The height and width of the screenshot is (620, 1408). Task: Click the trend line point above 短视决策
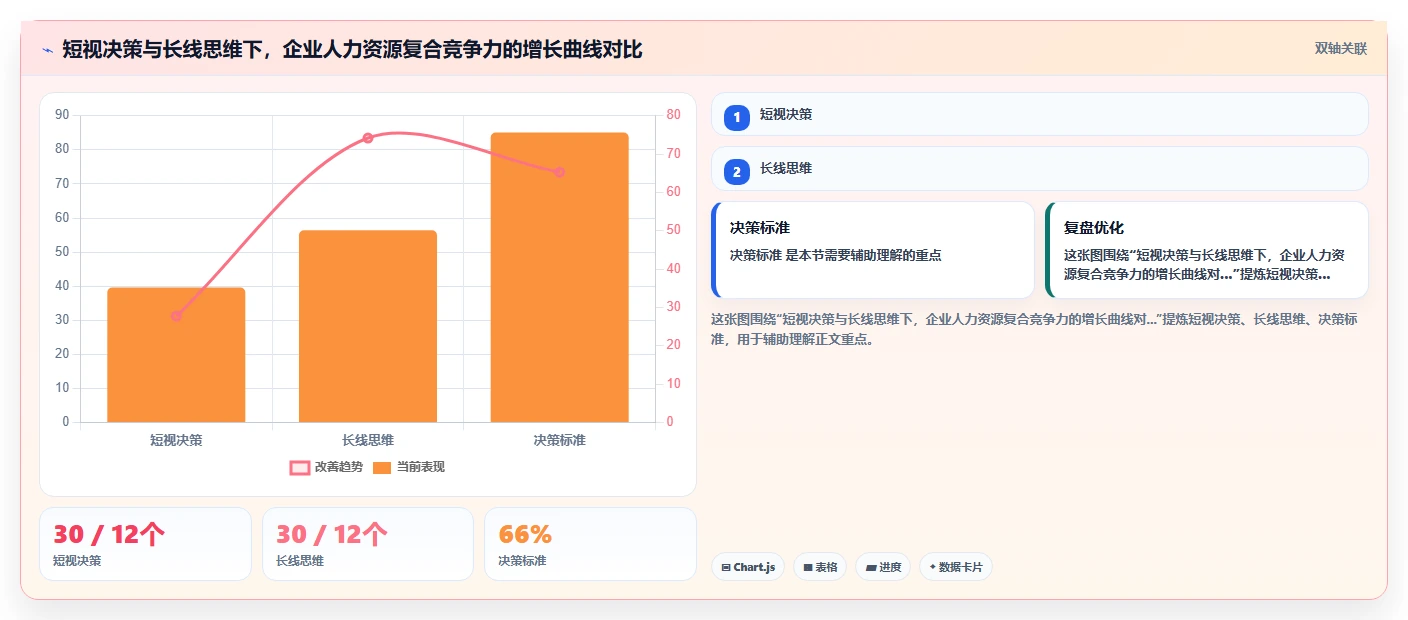coord(176,316)
